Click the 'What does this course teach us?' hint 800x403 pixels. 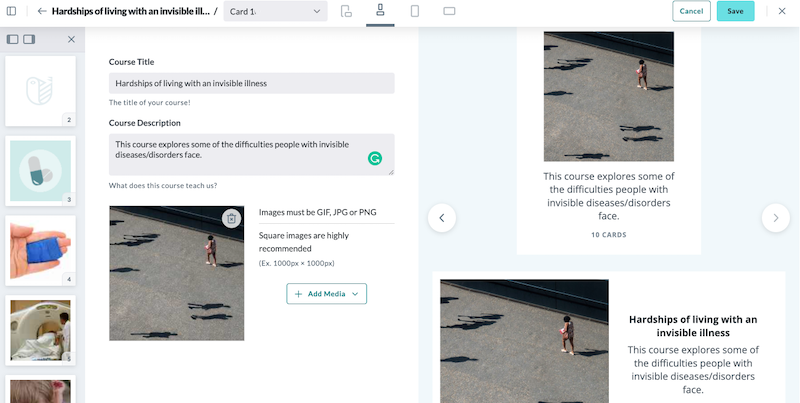pos(163,186)
